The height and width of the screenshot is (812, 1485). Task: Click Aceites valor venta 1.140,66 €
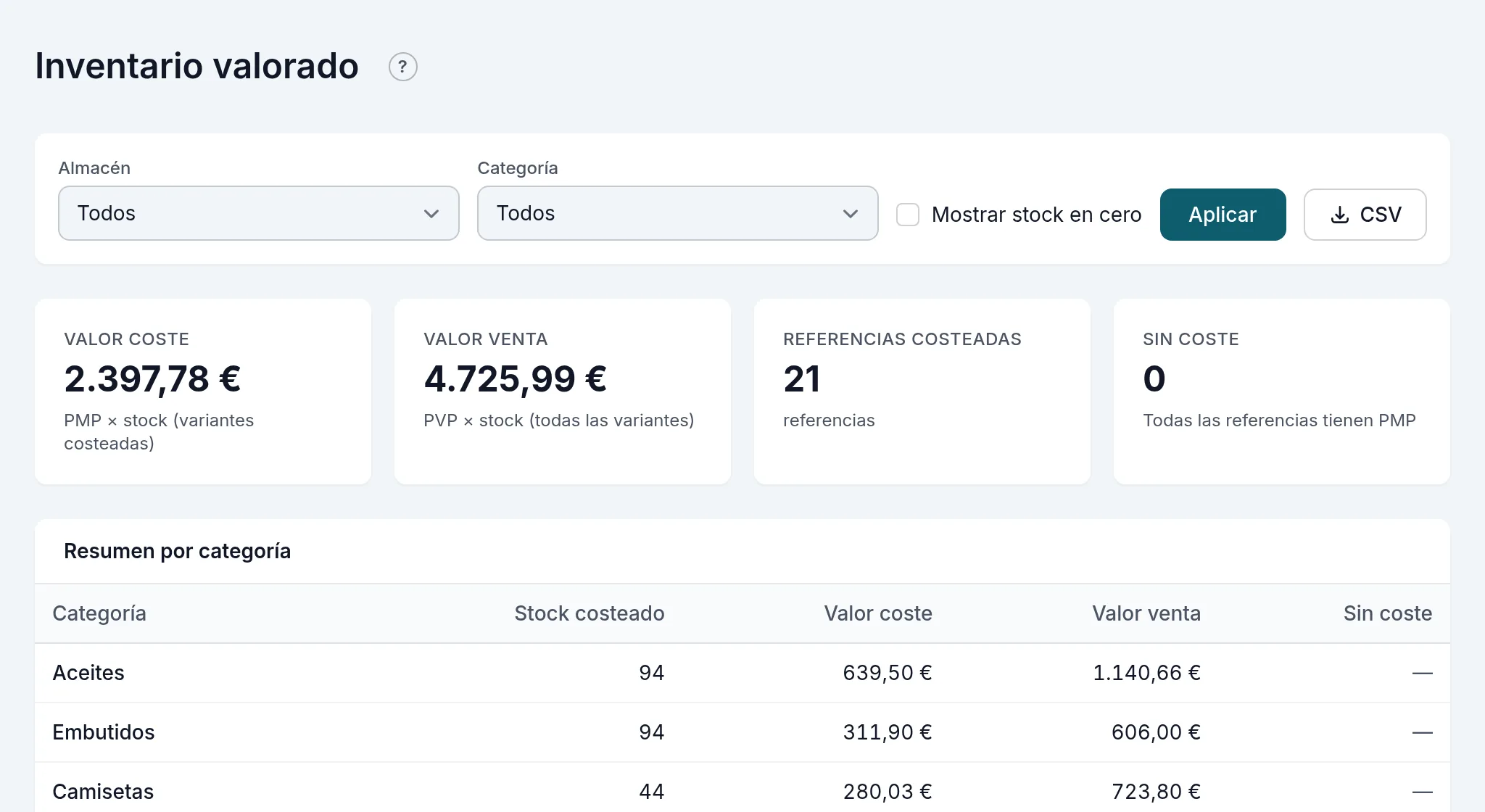tap(1146, 673)
